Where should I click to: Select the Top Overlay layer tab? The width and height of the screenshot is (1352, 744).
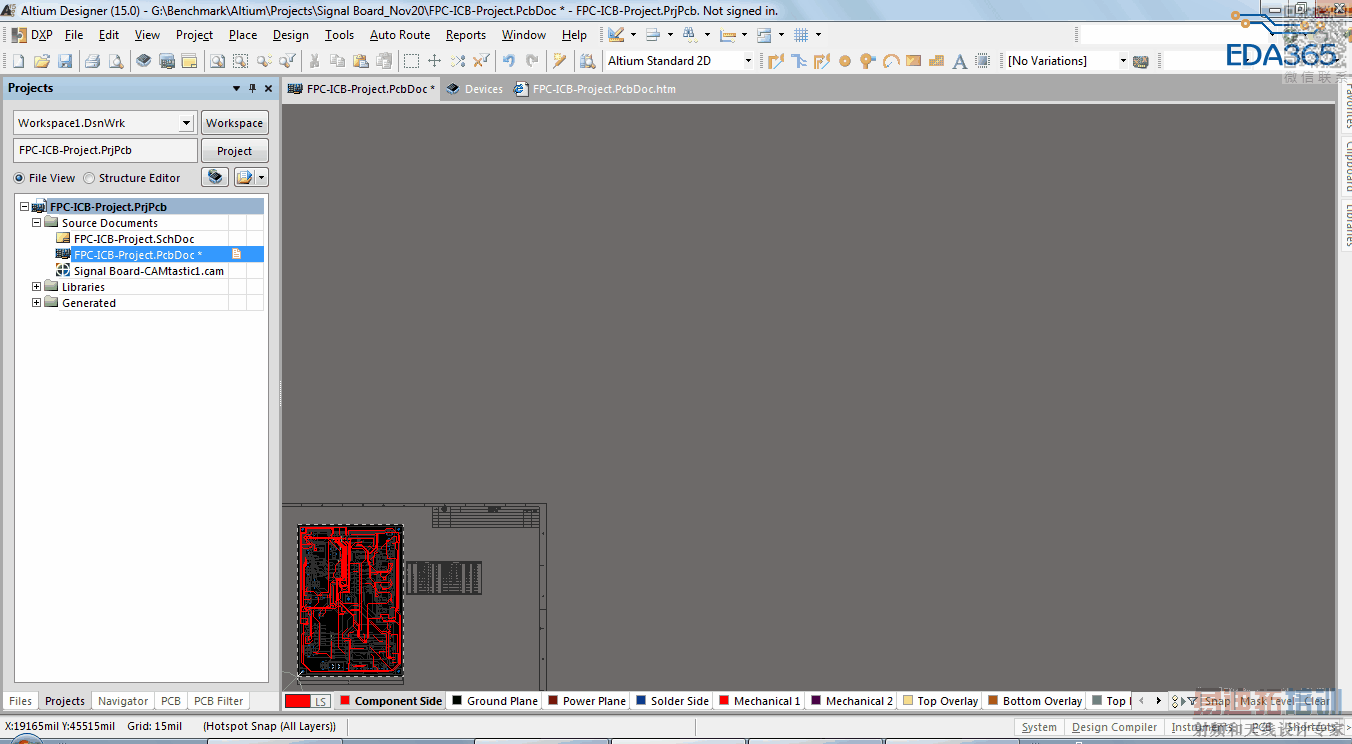[940, 701]
